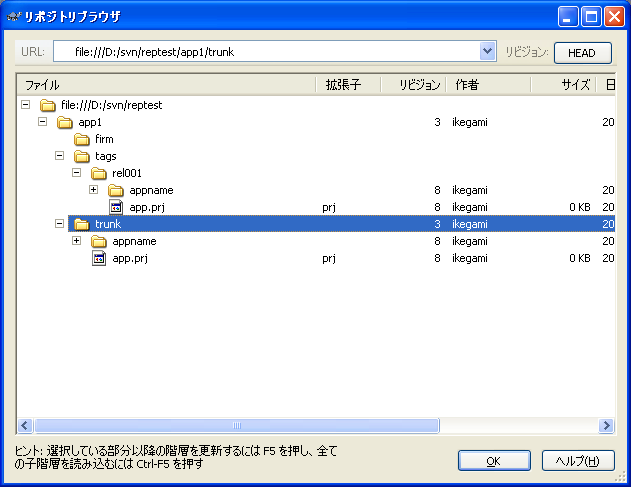Image resolution: width=631 pixels, height=487 pixels.
Task: Minimize the リポジトリブラウザ window
Action: 568,17
